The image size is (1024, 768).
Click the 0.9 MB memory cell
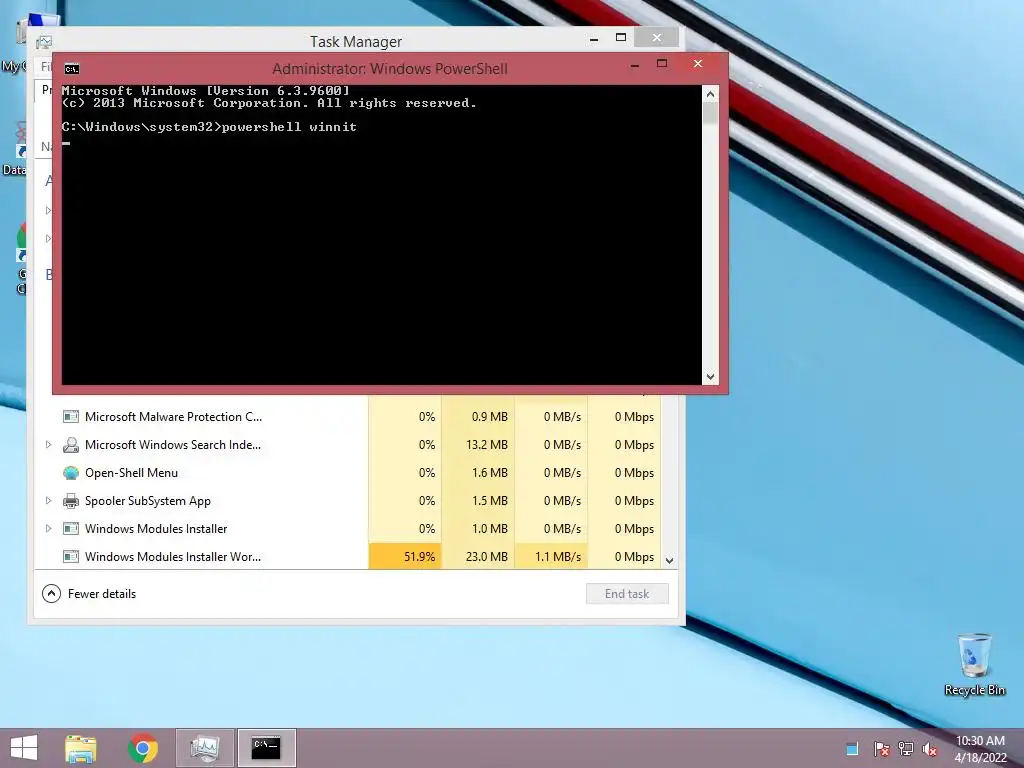(478, 417)
